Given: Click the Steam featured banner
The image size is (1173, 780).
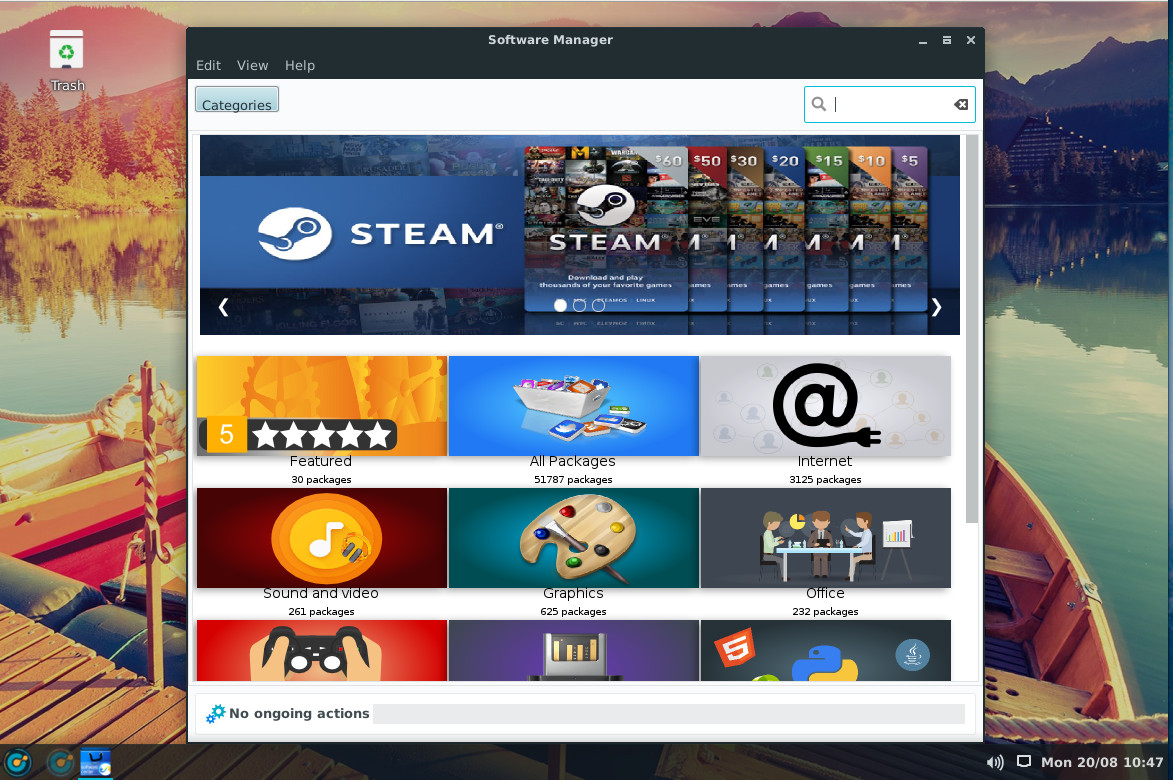Looking at the screenshot, I should tap(580, 235).
